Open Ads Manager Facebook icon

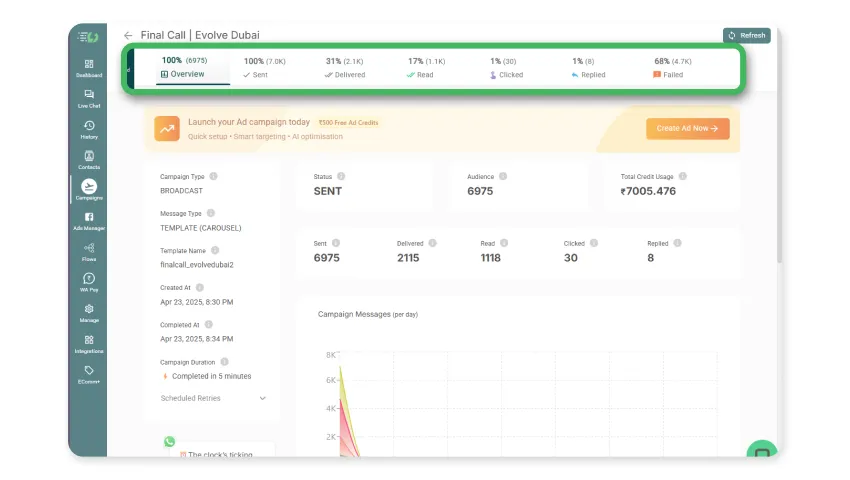[89, 221]
